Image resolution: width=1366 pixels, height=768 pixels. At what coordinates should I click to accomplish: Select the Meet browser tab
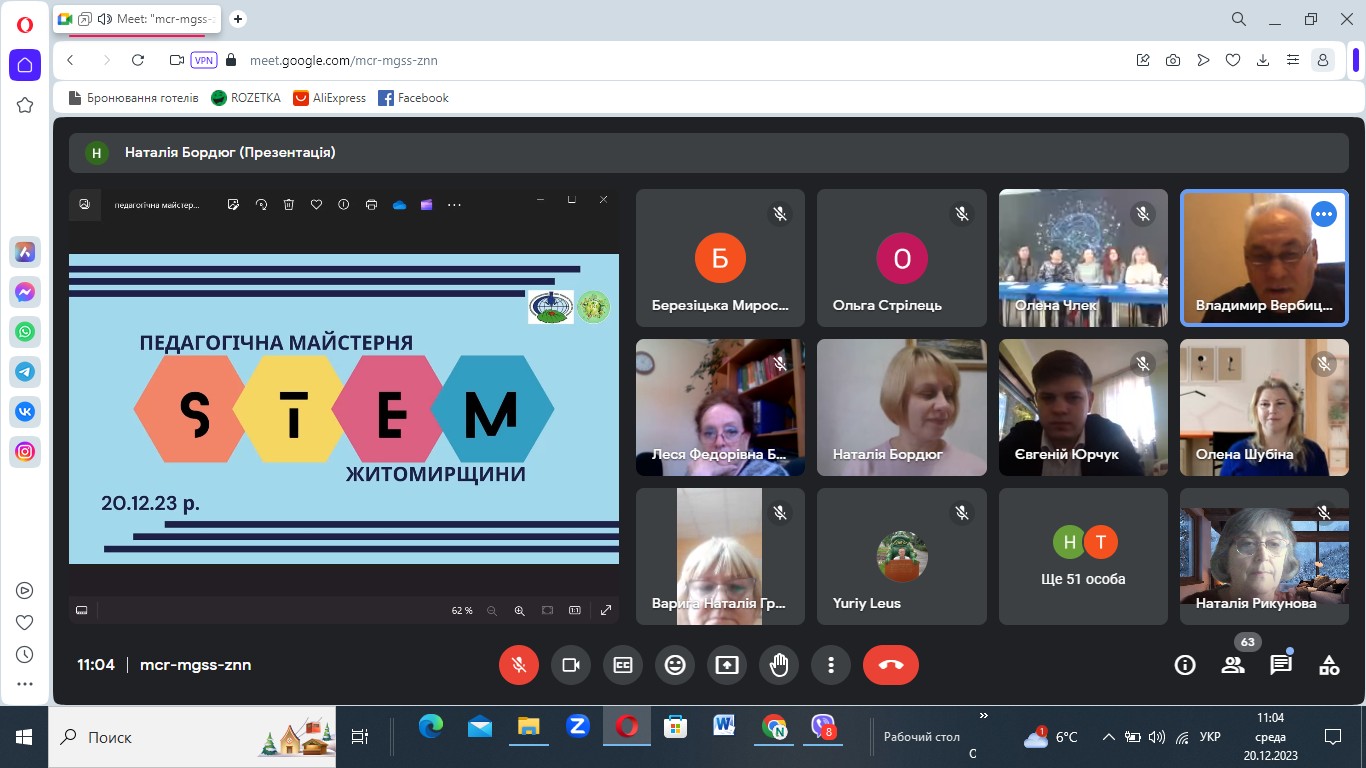pos(138,19)
